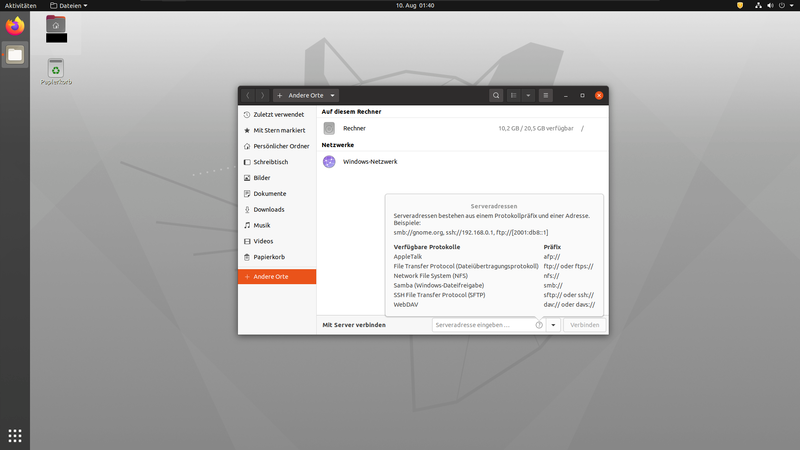This screenshot has width=800, height=450.
Task: Go forward with the right arrow button
Action: click(x=262, y=95)
